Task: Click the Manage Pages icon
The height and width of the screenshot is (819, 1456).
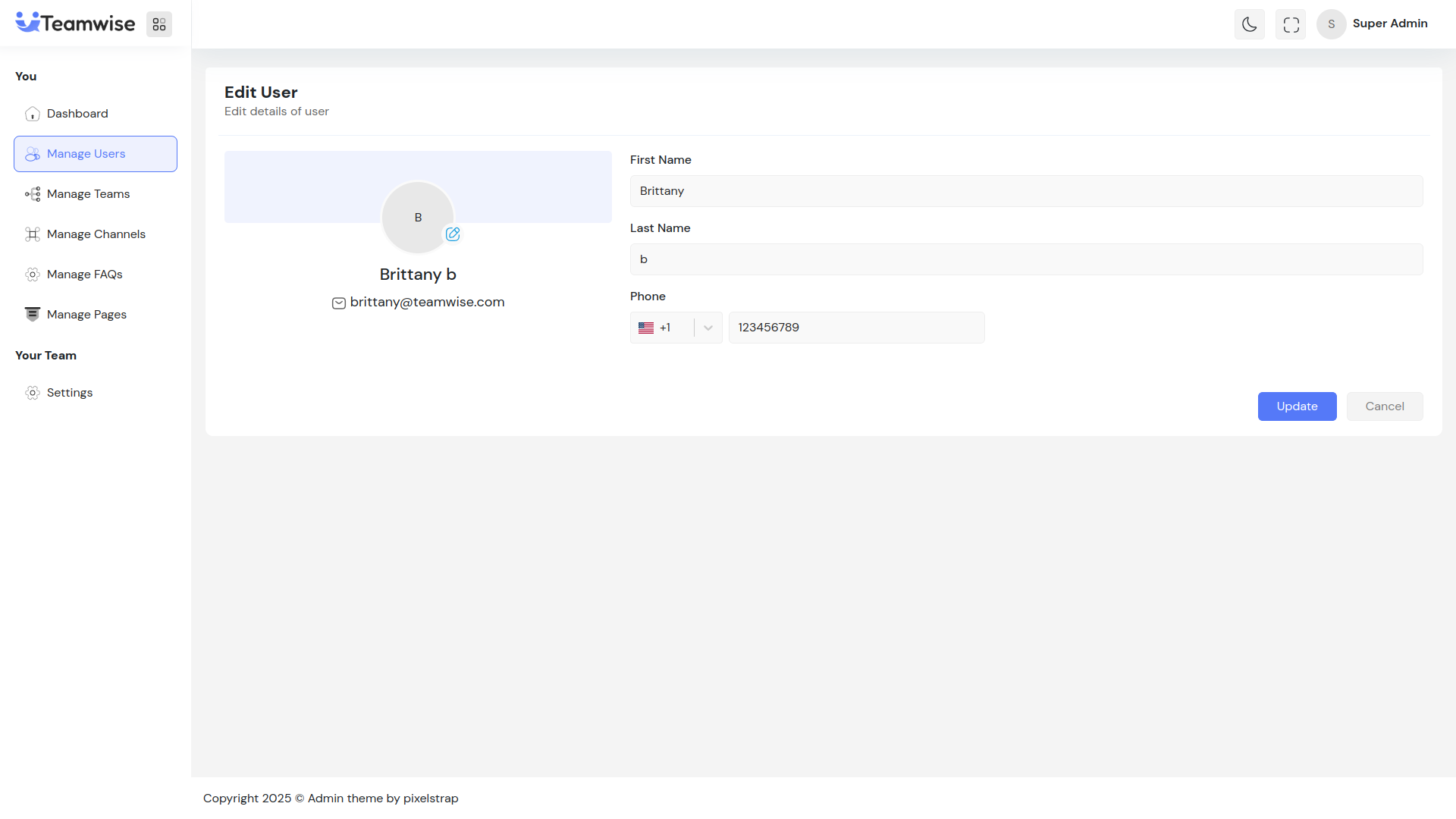Action: [32, 315]
